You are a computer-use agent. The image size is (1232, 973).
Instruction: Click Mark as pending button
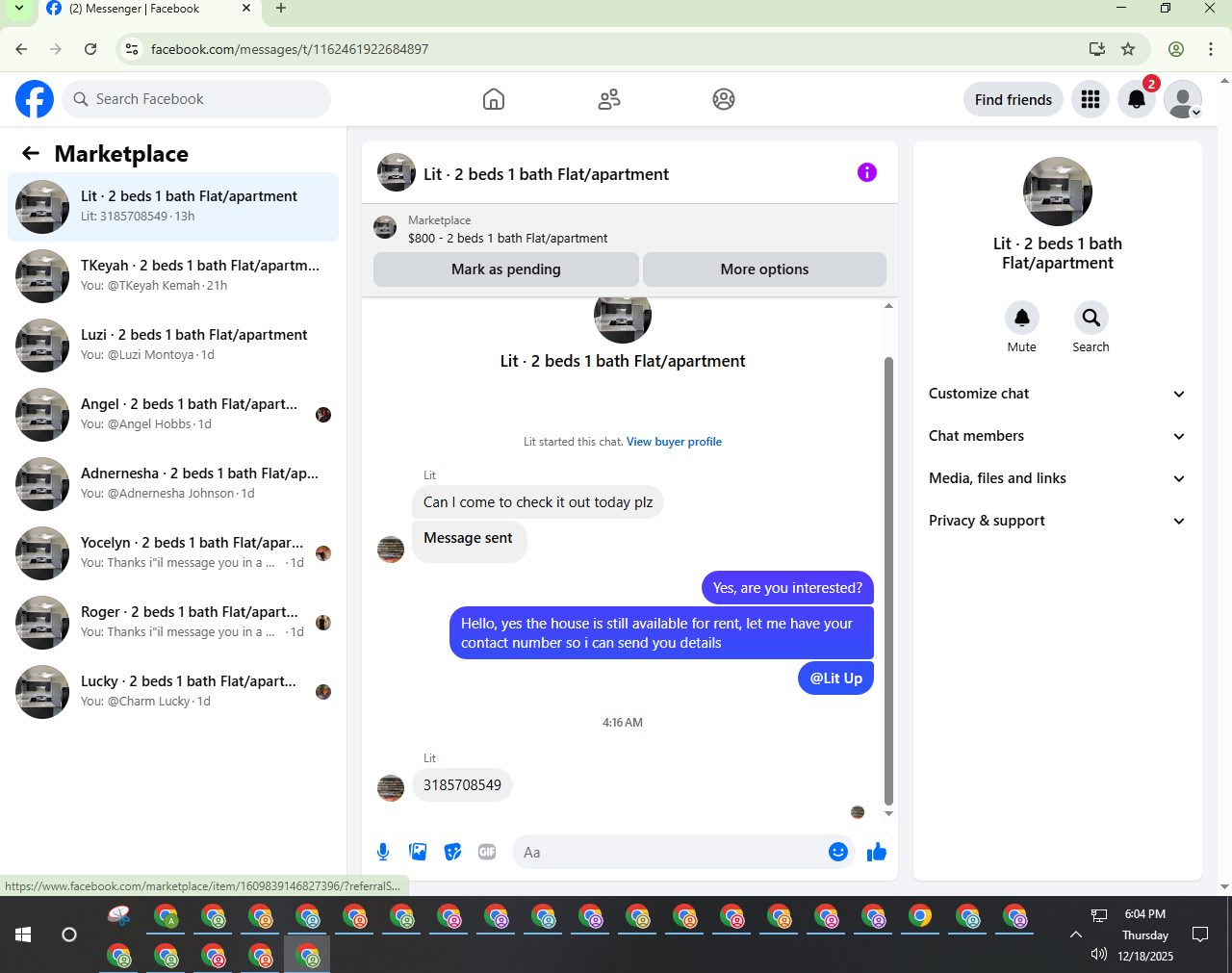pyautogui.click(x=506, y=269)
